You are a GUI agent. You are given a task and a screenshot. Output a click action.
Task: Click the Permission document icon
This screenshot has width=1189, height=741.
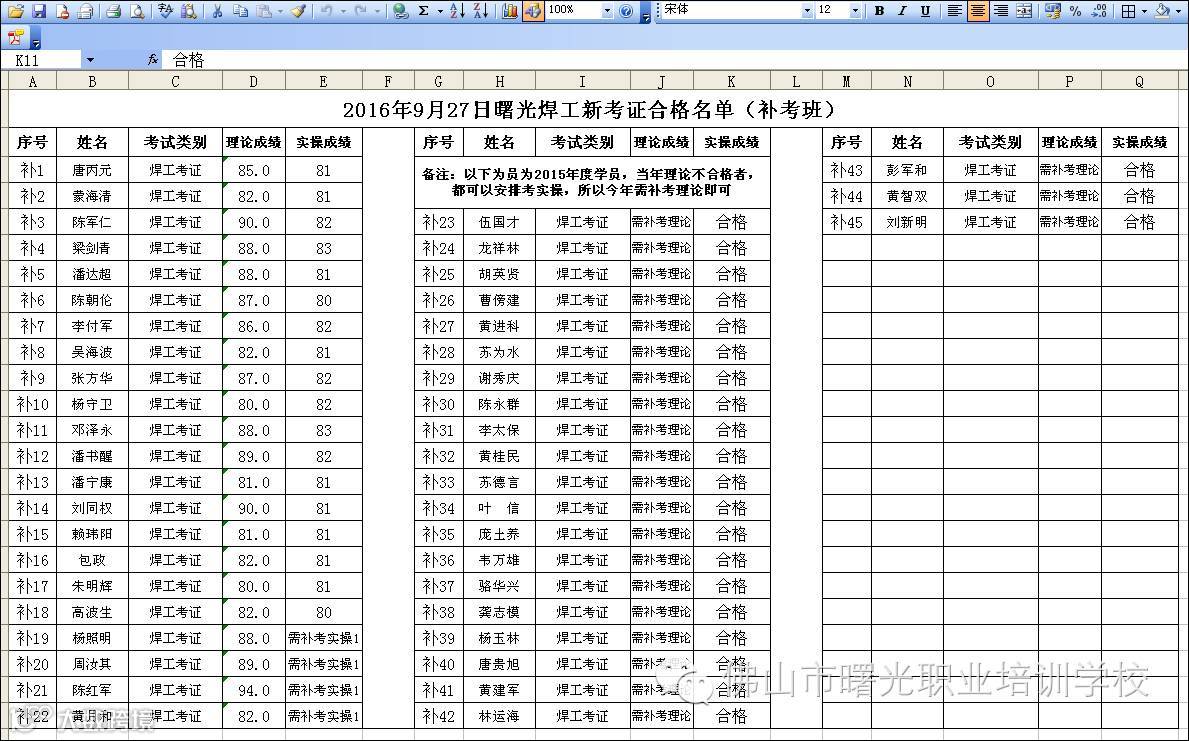pyautogui.click(x=63, y=11)
